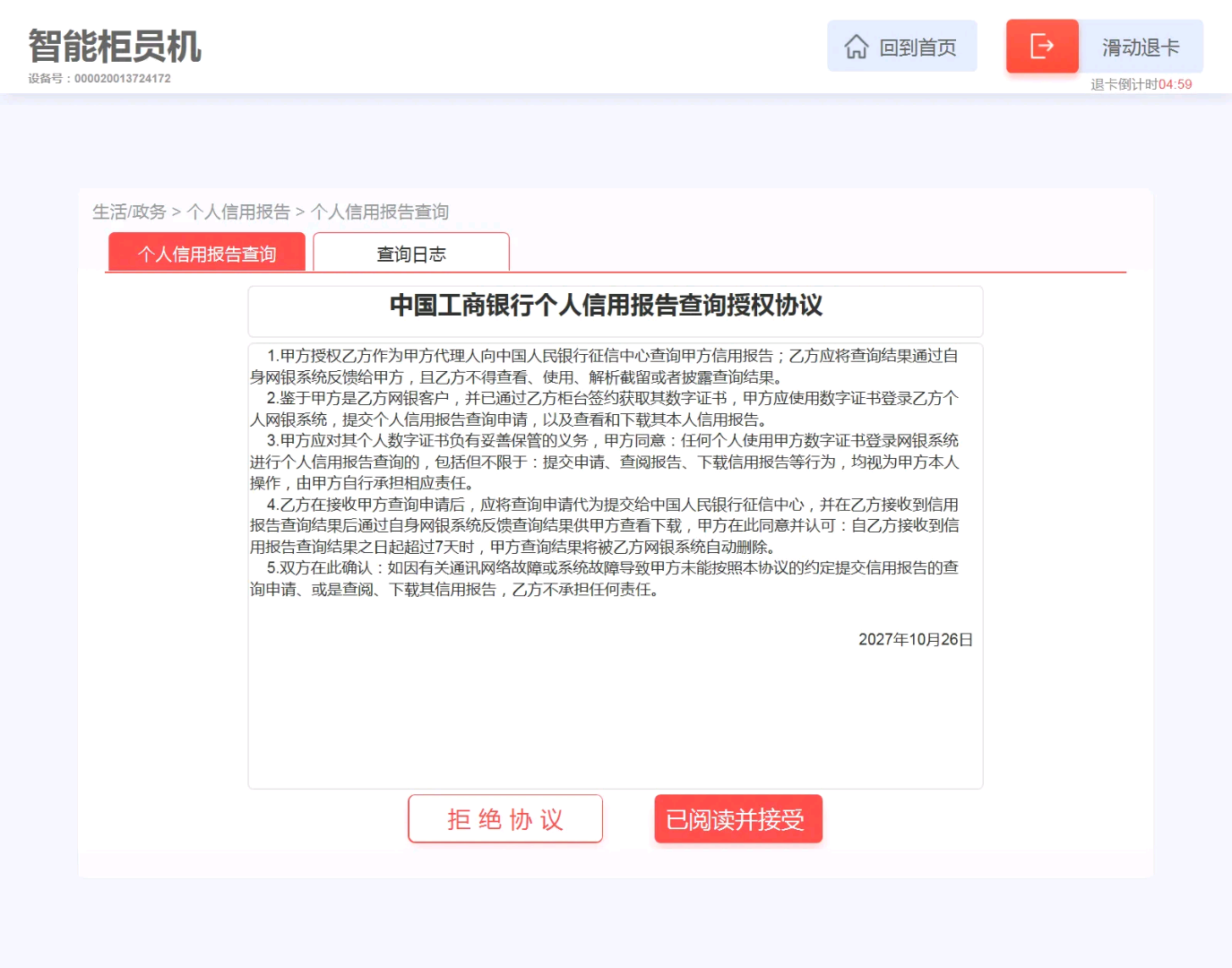
Task: Click the date 2027年10月26日
Action: (x=916, y=639)
